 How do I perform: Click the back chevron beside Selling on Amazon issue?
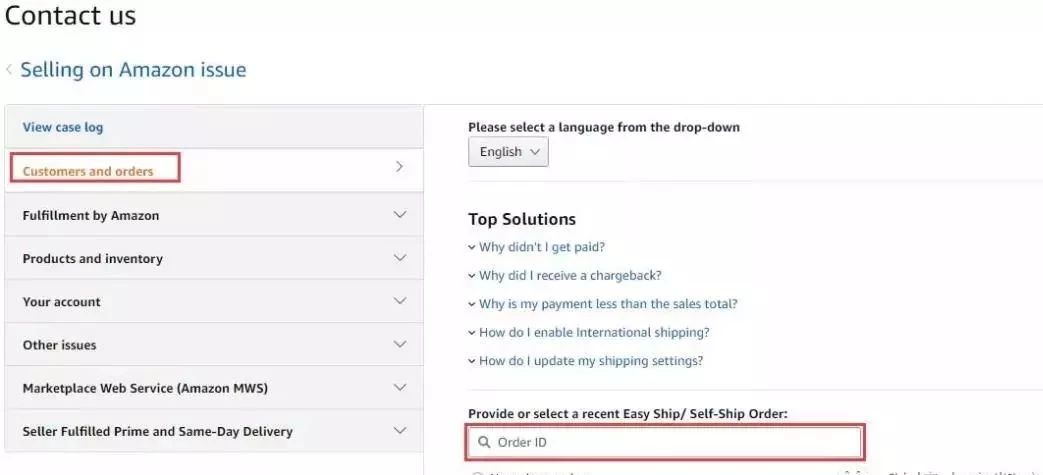(x=9, y=70)
